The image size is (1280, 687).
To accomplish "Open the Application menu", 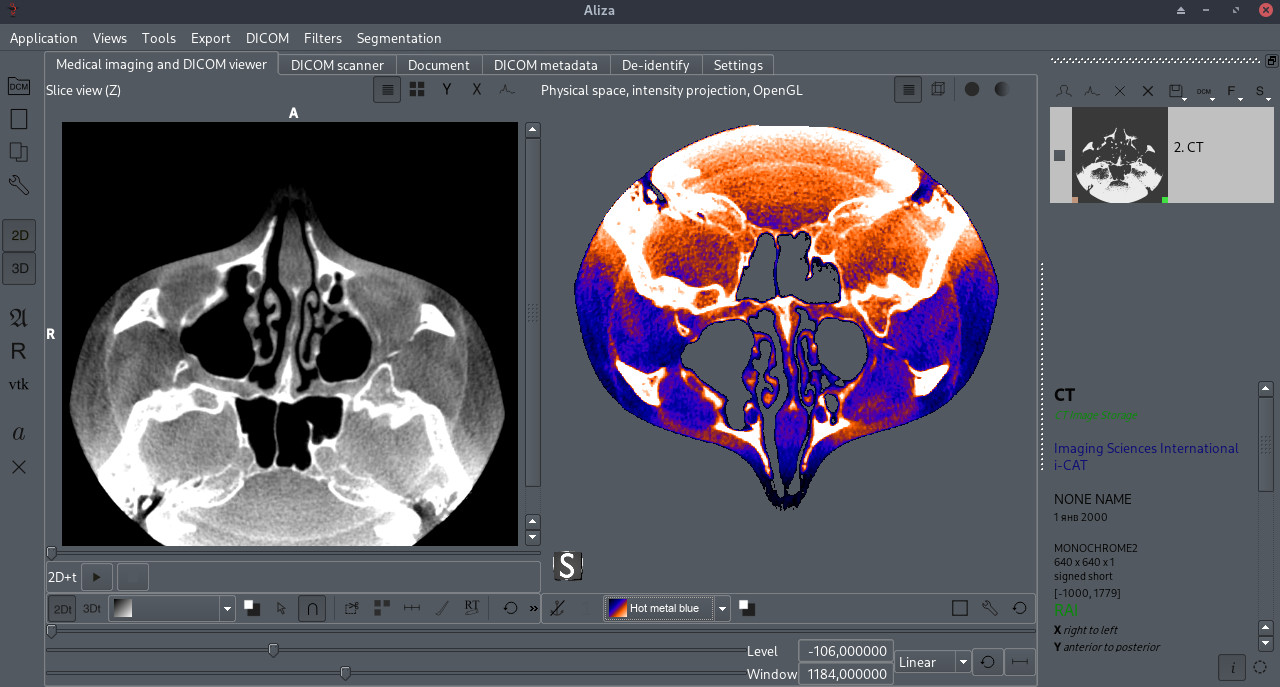I will pyautogui.click(x=43, y=38).
